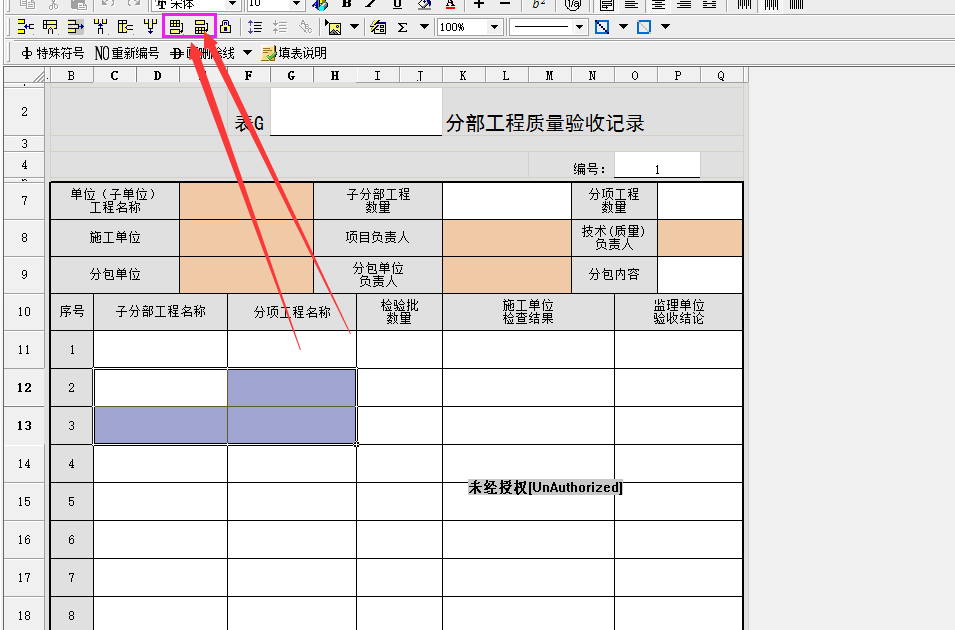Click the line spacing icon
The image size is (955, 630).
[x=255, y=27]
